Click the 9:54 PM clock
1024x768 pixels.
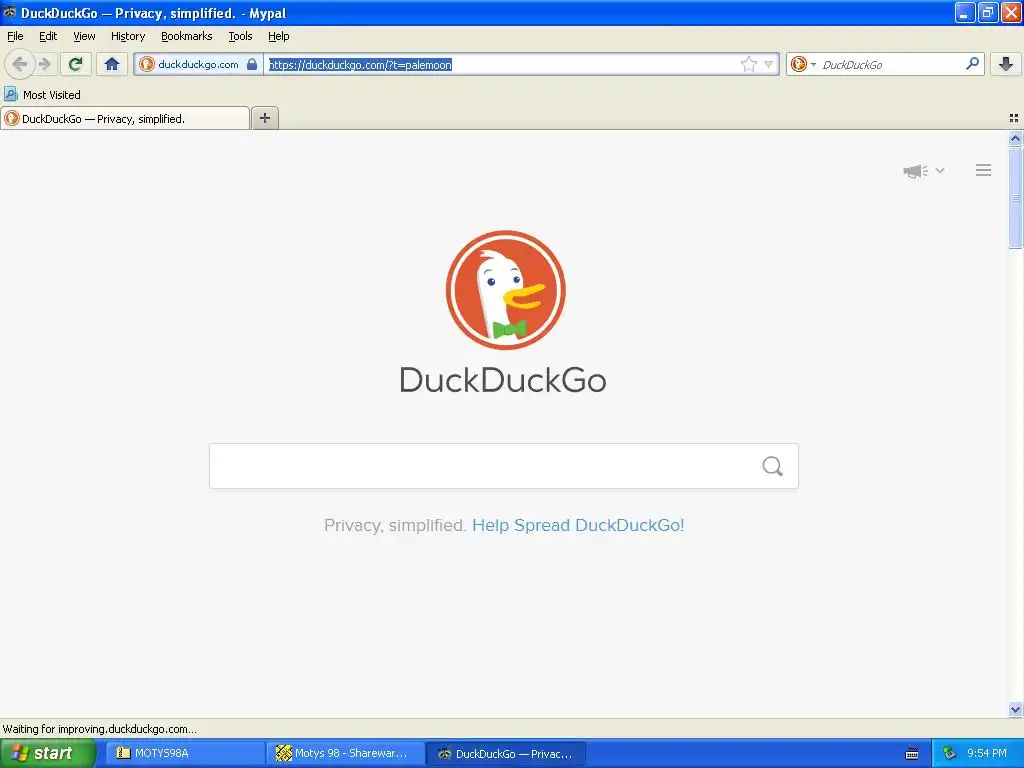pos(987,753)
